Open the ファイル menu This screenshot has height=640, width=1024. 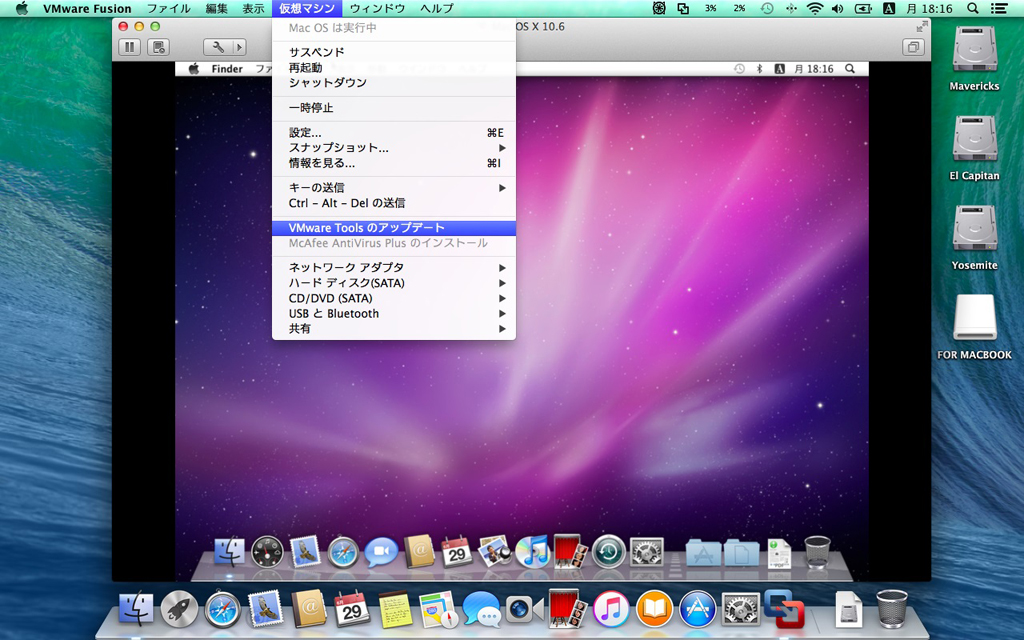tap(168, 8)
